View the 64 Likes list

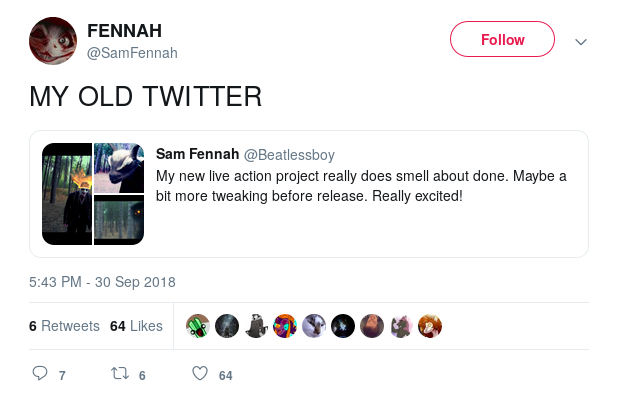pyautogui.click(x=136, y=326)
